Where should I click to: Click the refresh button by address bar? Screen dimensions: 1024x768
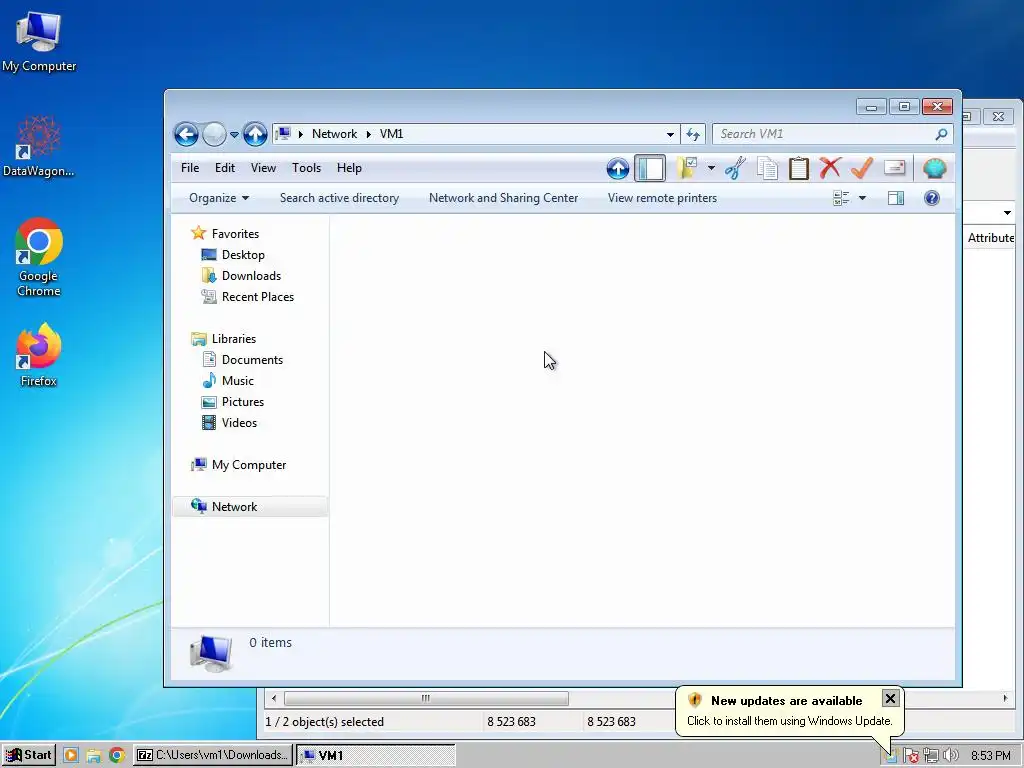tap(693, 135)
